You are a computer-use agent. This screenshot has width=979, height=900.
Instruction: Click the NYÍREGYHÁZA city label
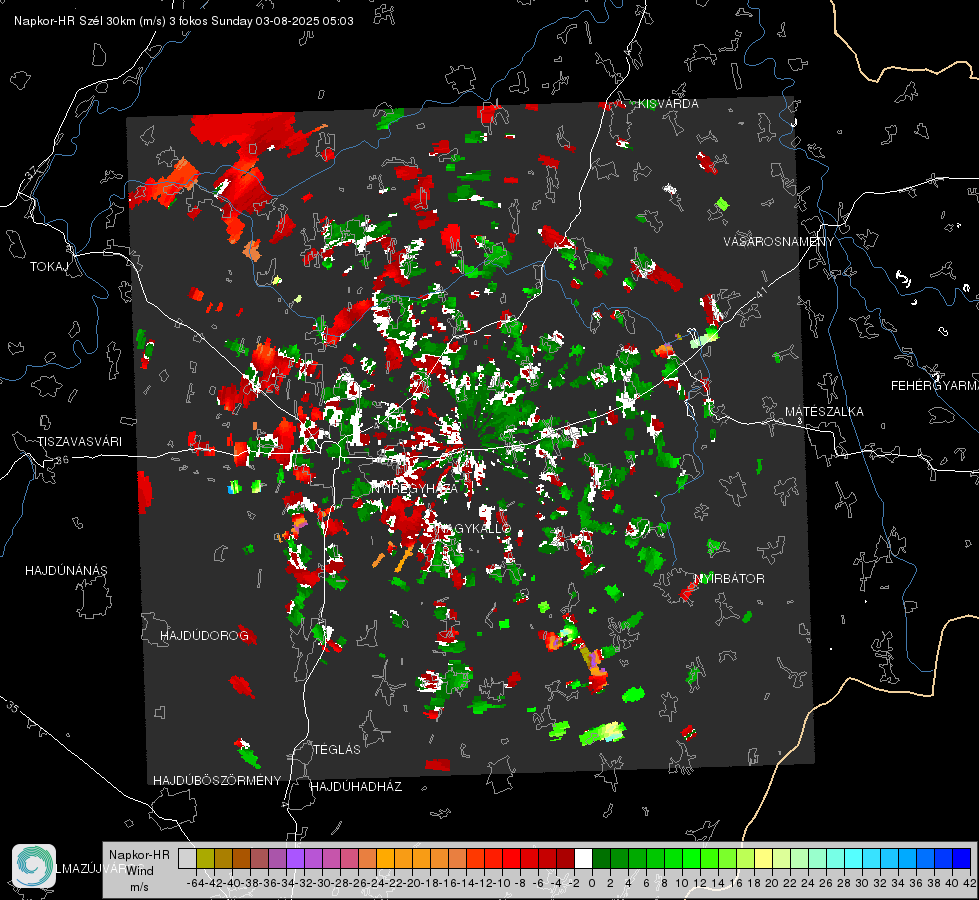(415, 488)
